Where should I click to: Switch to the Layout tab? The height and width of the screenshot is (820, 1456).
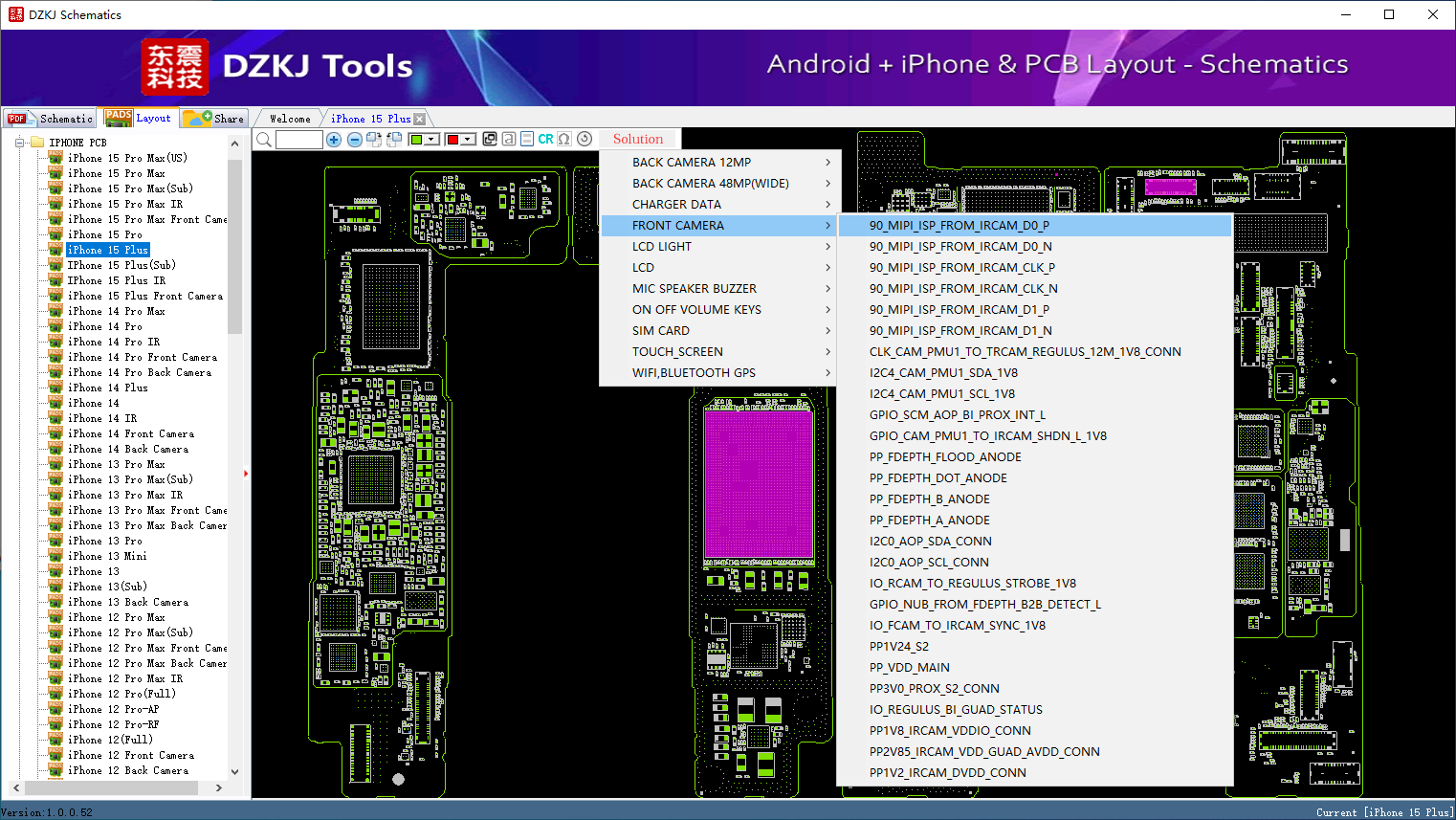pyautogui.click(x=139, y=118)
